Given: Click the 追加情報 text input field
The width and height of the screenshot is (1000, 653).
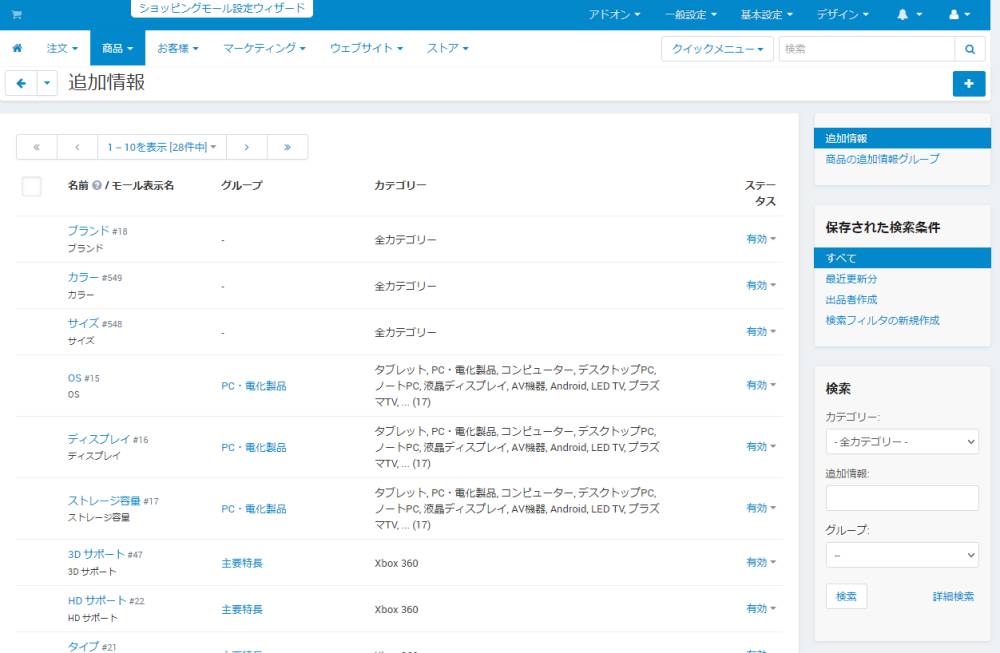Looking at the screenshot, I should pos(902,498).
